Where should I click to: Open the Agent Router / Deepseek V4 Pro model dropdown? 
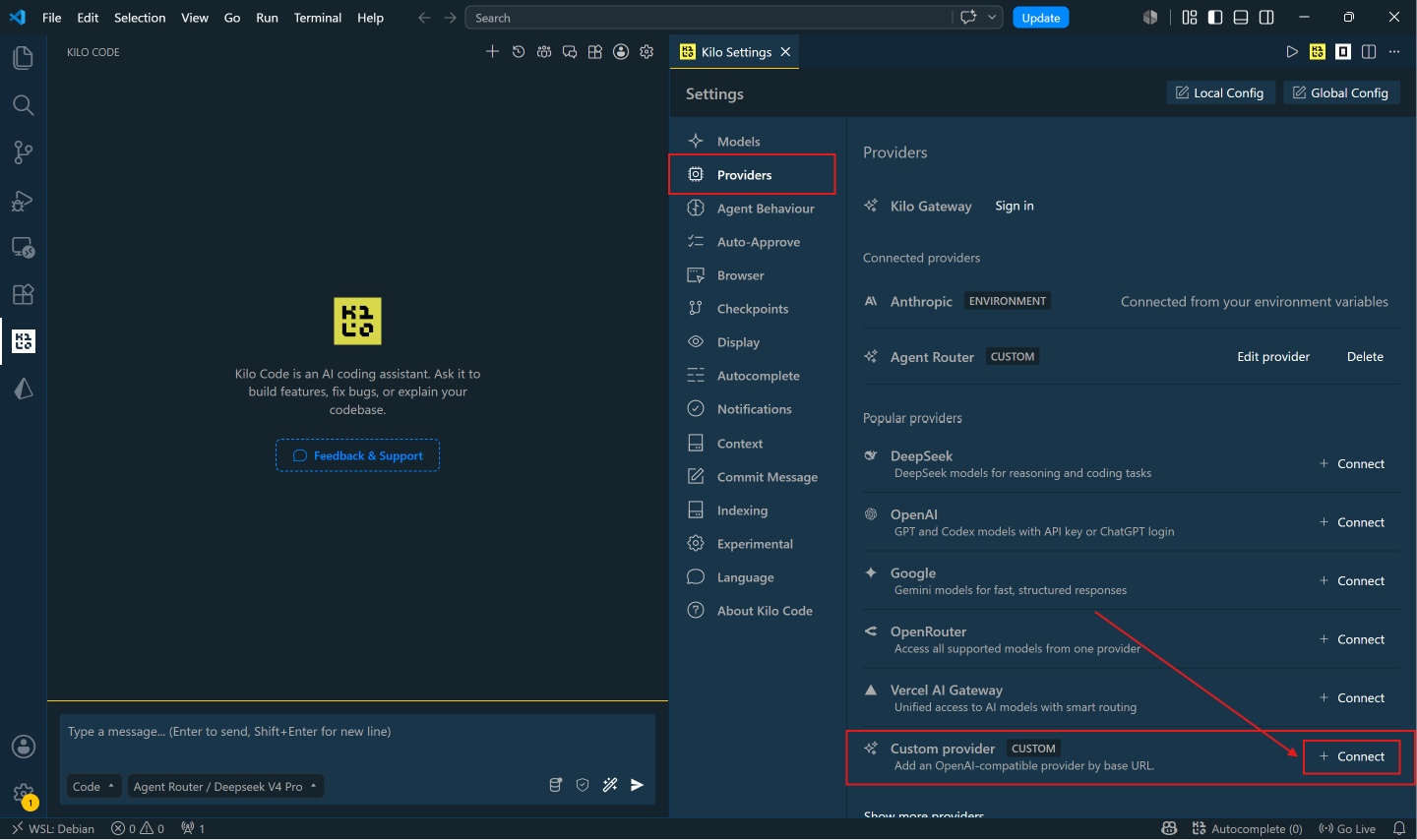(x=225, y=787)
